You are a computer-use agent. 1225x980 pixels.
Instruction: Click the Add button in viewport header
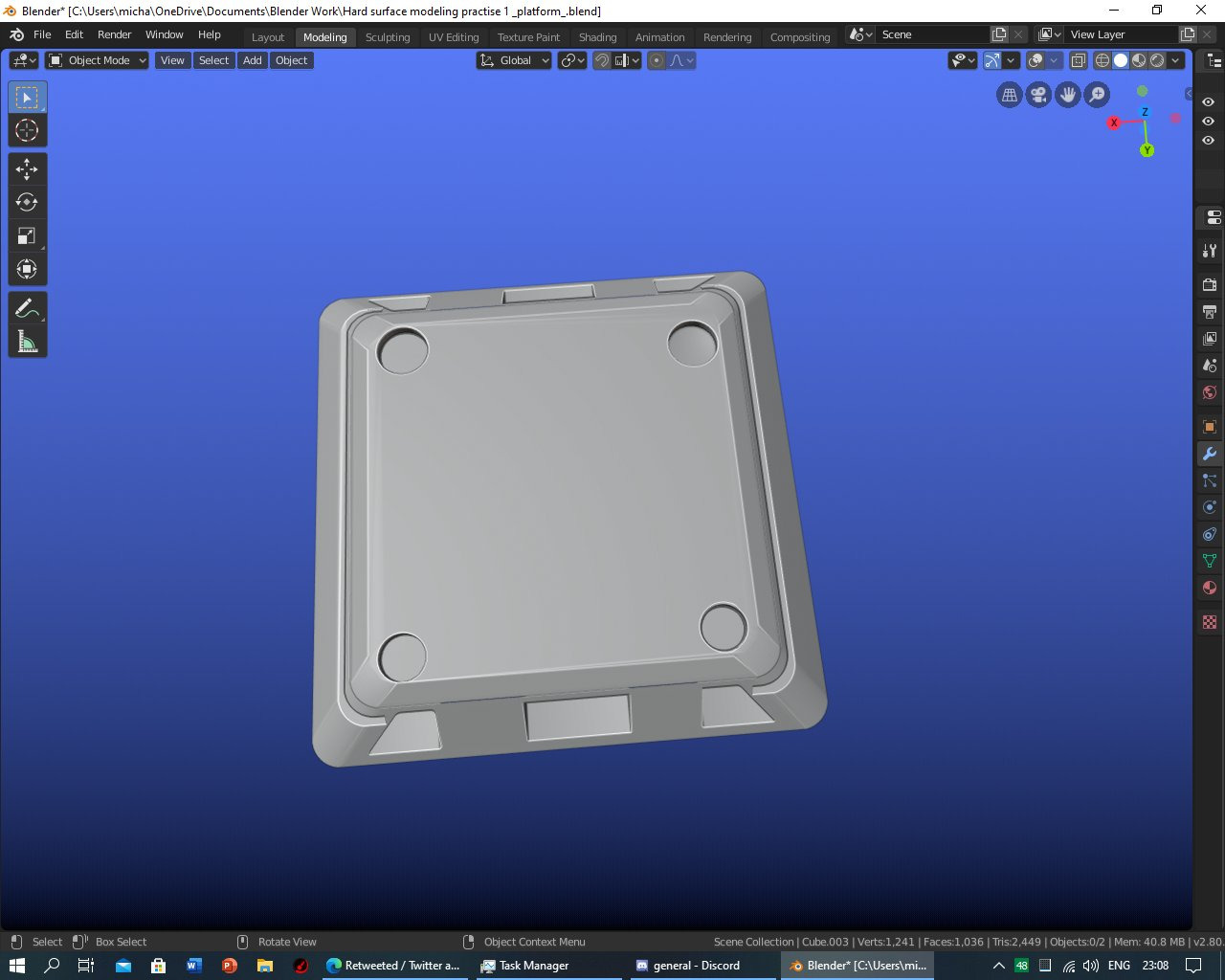252,60
